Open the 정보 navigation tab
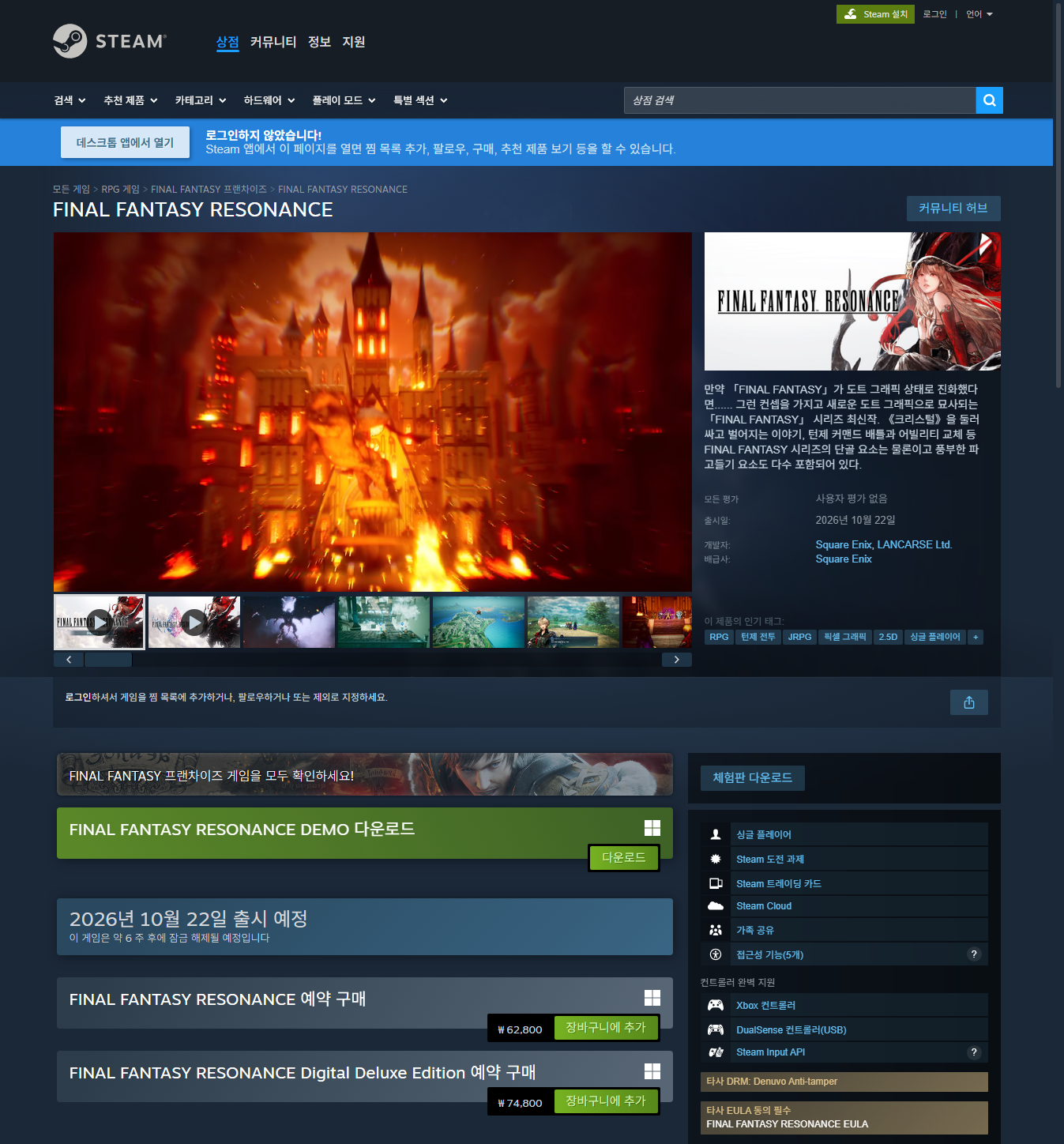Viewport: 1064px width, 1144px height. (319, 42)
